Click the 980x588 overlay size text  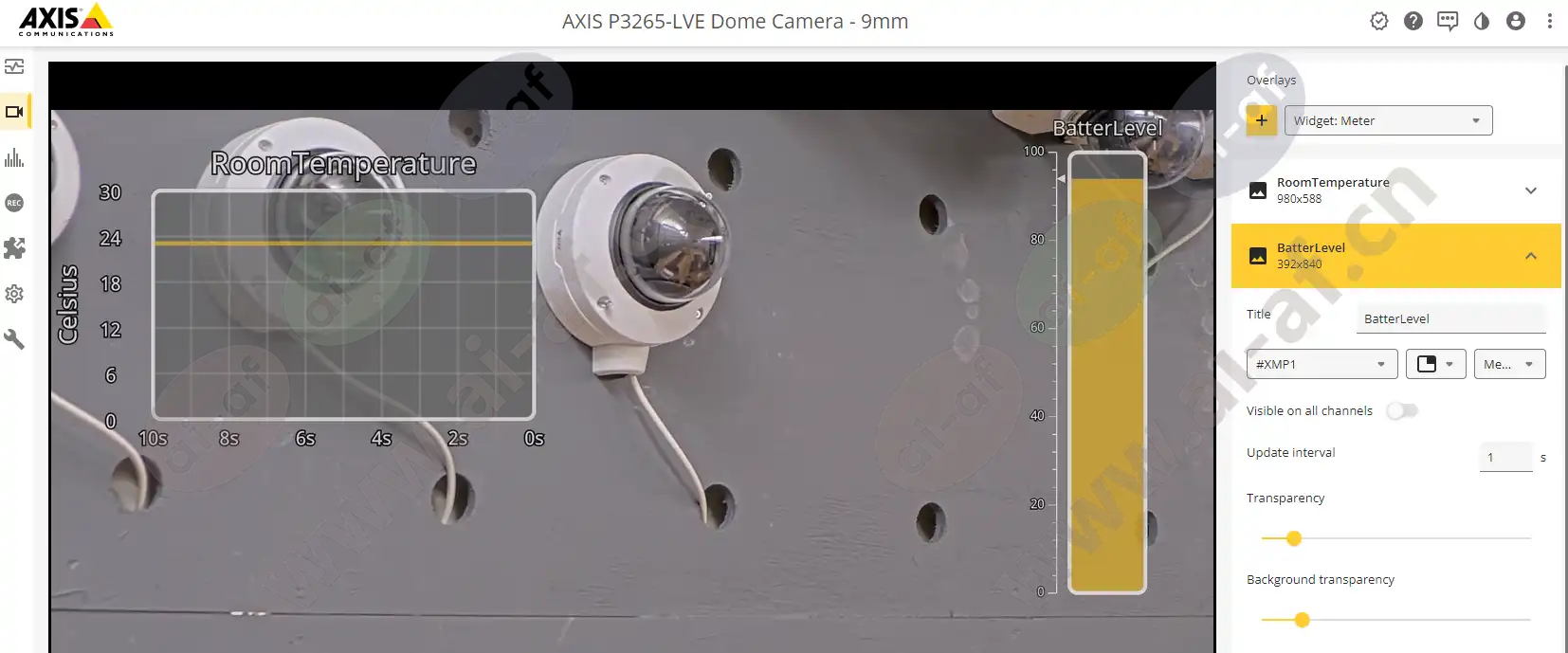1299,199
